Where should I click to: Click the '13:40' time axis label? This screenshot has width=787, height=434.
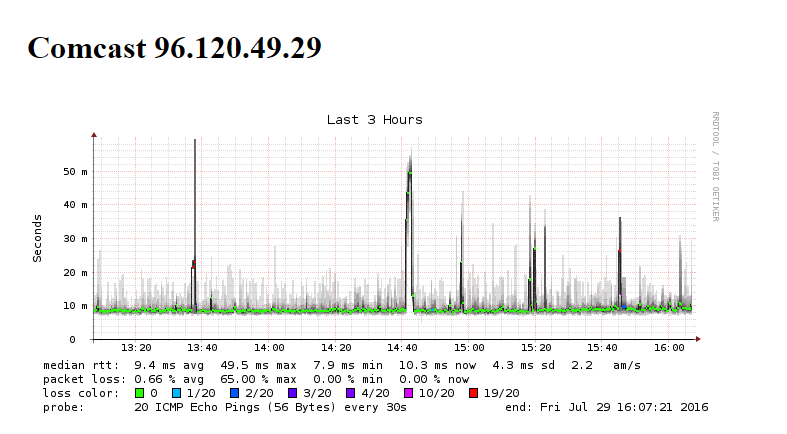pyautogui.click(x=202, y=348)
